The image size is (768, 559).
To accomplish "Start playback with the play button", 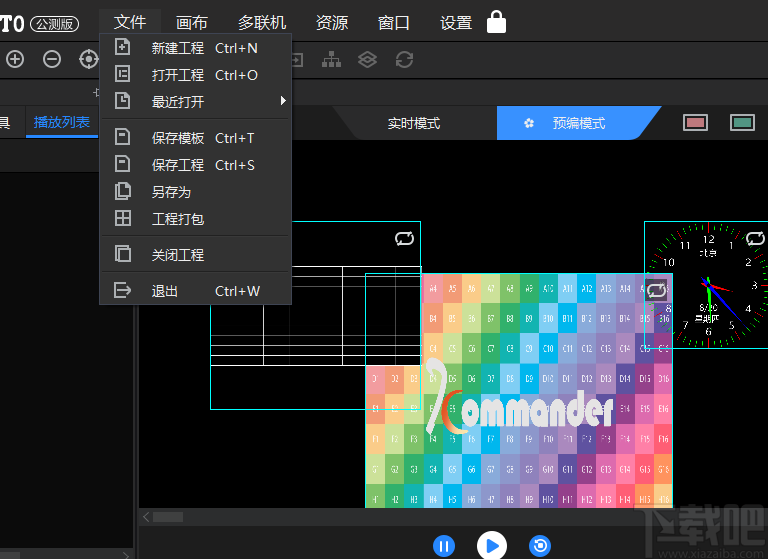I will click(x=492, y=545).
